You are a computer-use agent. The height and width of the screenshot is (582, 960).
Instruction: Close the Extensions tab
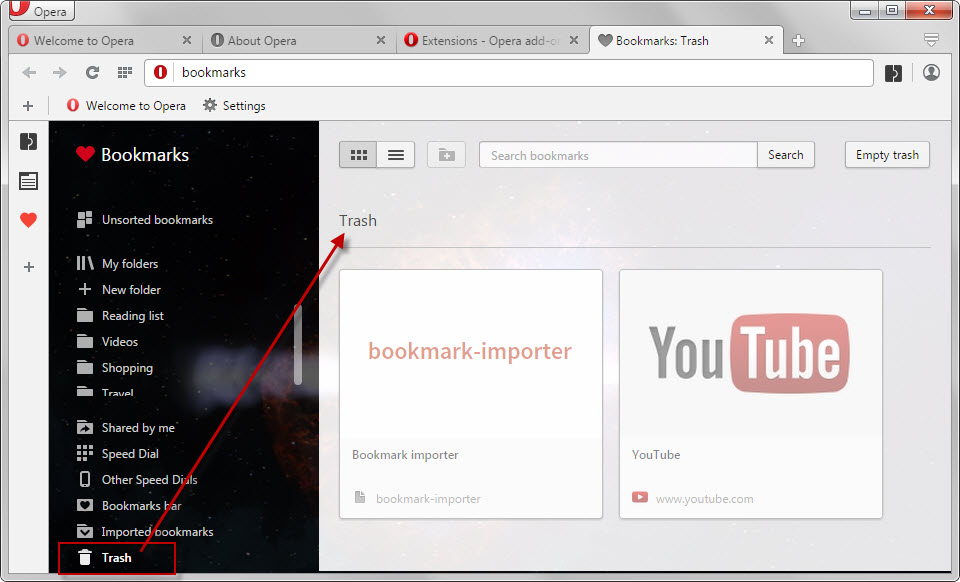[x=574, y=40]
